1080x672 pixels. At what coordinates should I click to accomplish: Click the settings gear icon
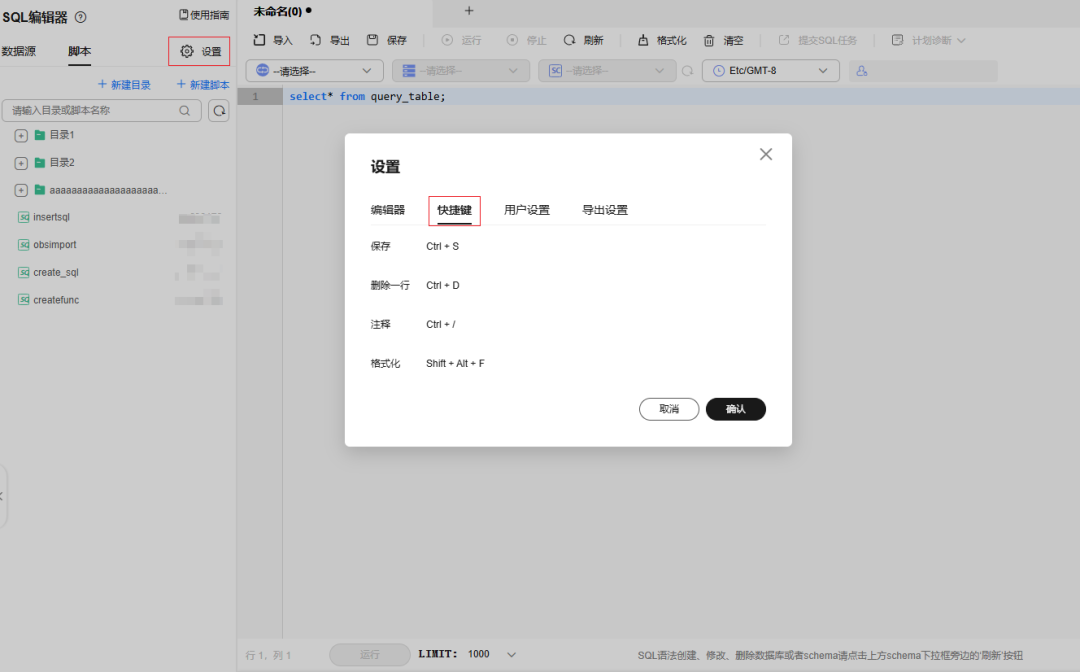tap(187, 51)
